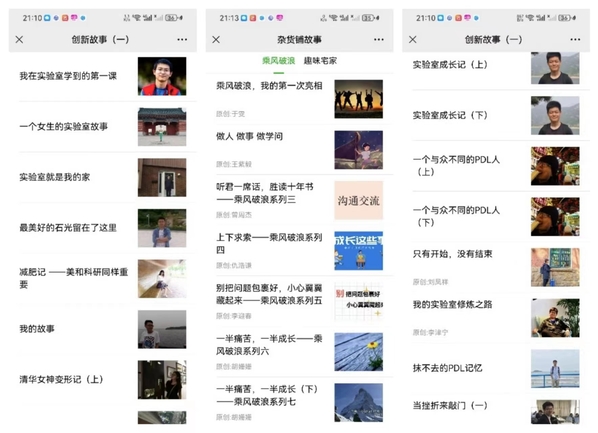Open article 实验室成长记（下）
The image size is (598, 433).
click(x=496, y=115)
